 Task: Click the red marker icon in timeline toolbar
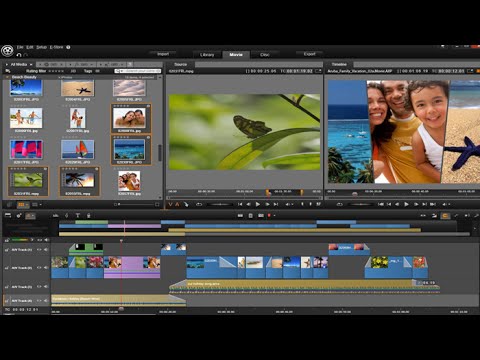click(x=269, y=216)
